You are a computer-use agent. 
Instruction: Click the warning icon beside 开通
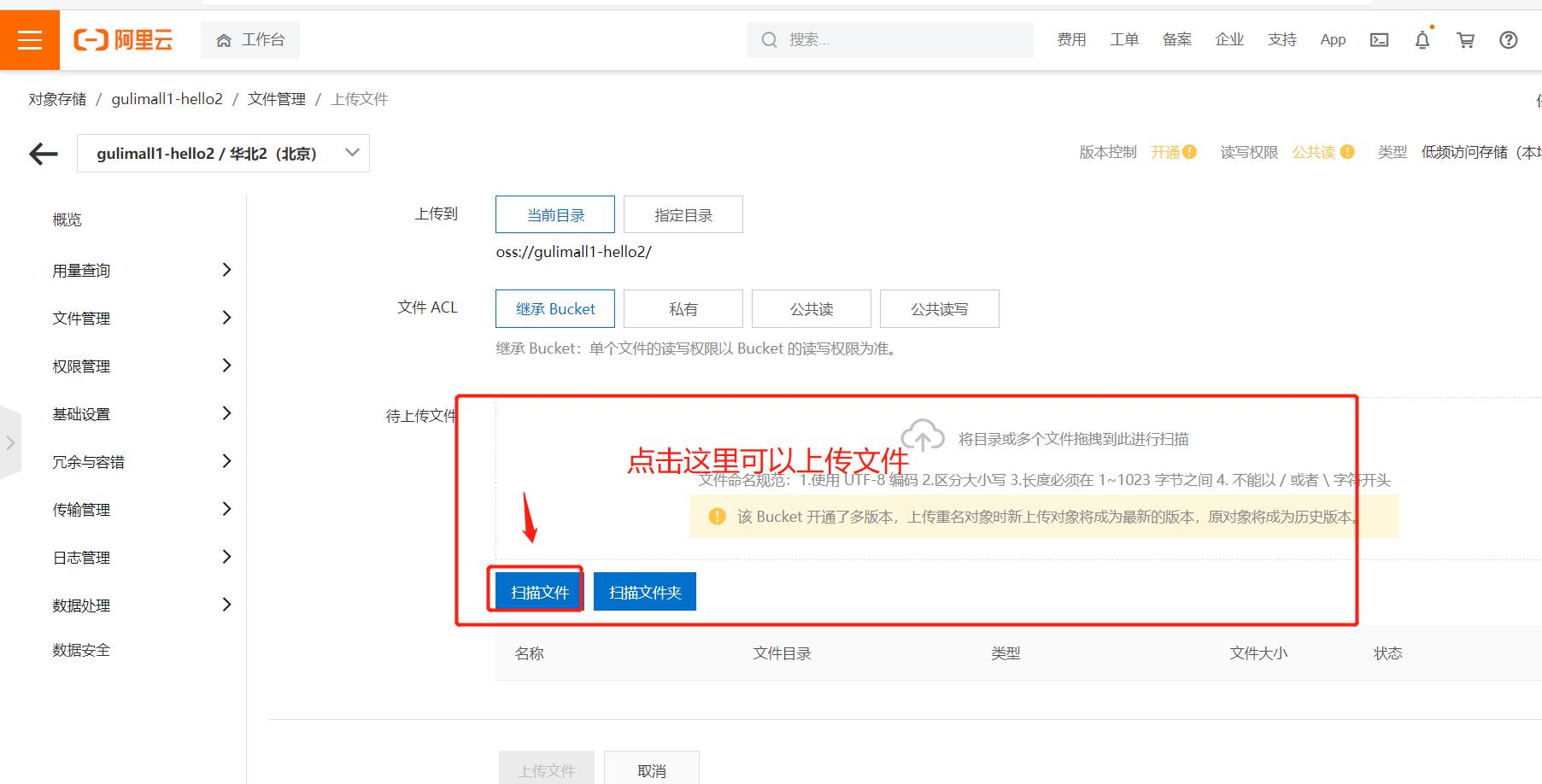[1190, 152]
